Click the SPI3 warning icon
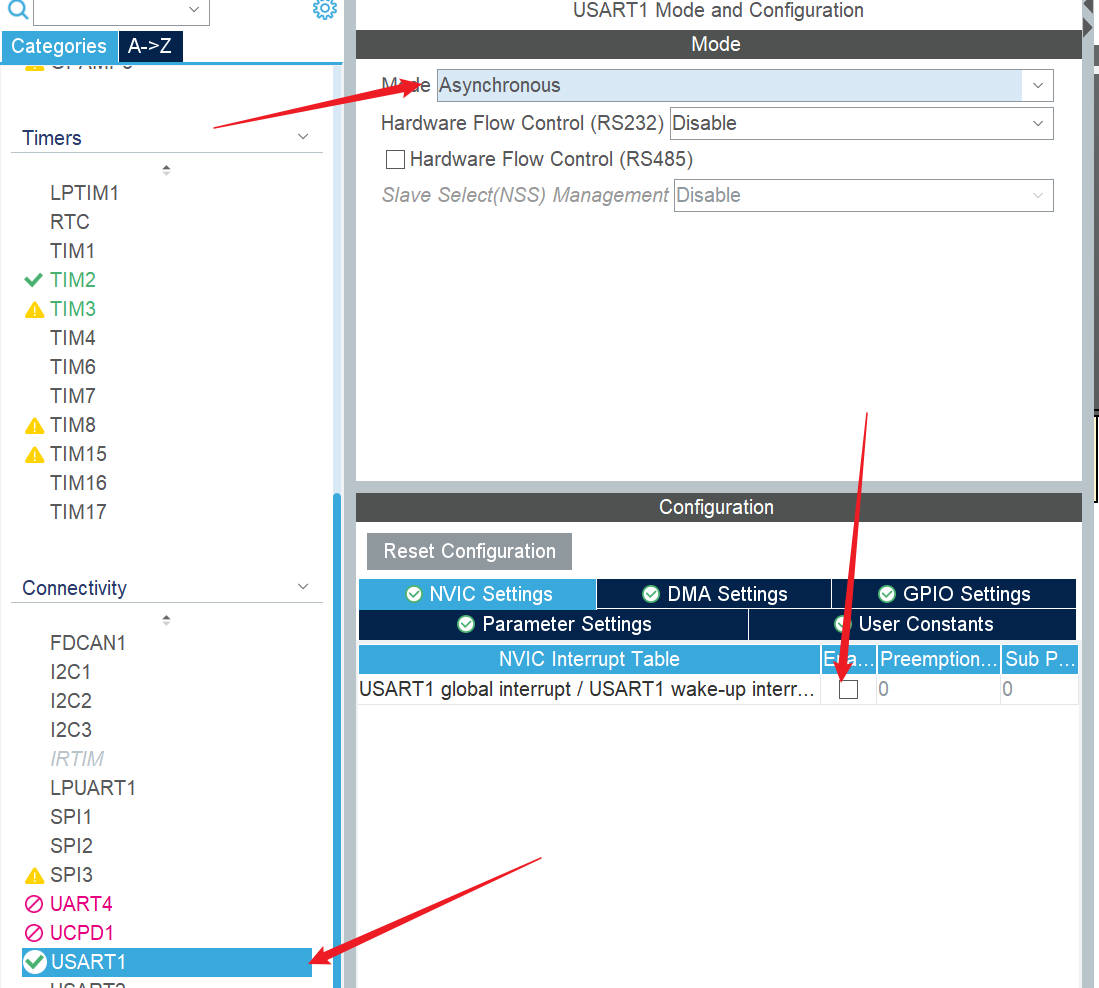The image size is (1099, 988). pyautogui.click(x=34, y=876)
